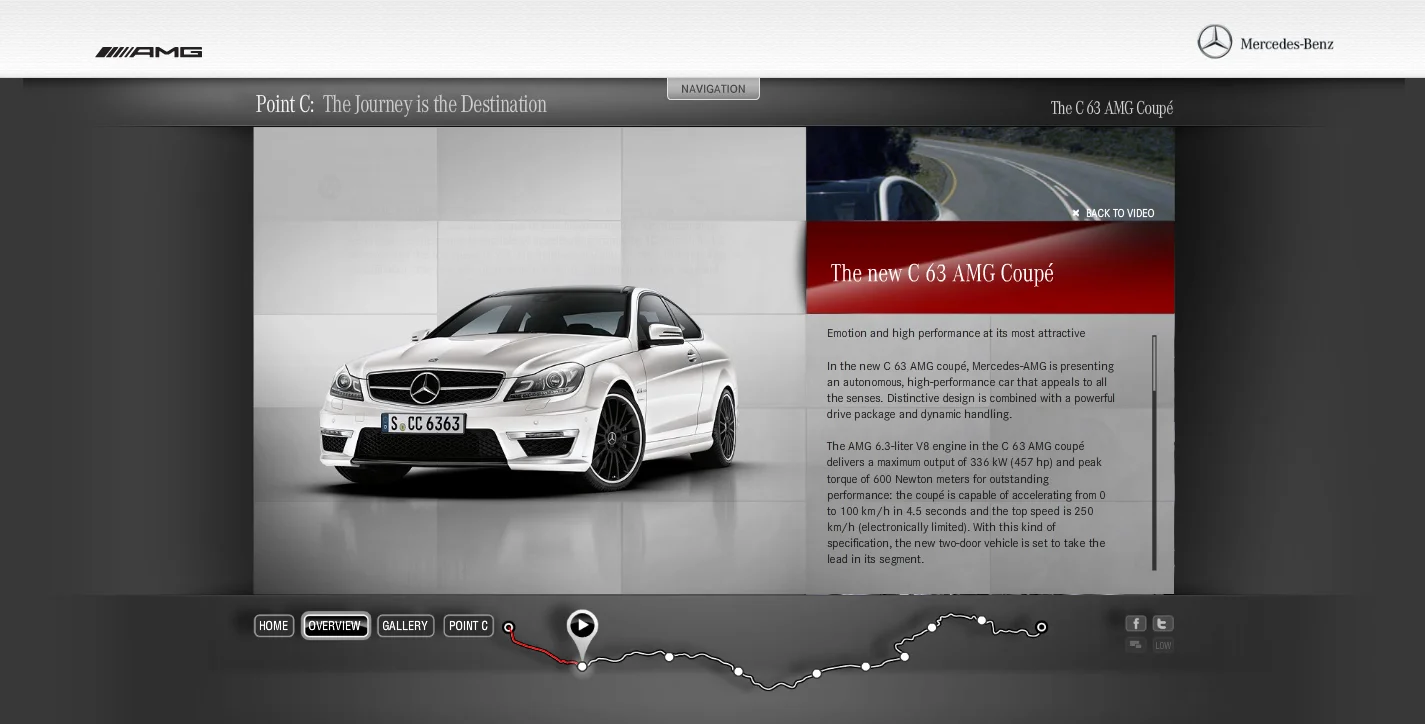The width and height of the screenshot is (1425, 724).
Task: Click 'The Journey is the Destination' heading
Action: [x=435, y=104]
